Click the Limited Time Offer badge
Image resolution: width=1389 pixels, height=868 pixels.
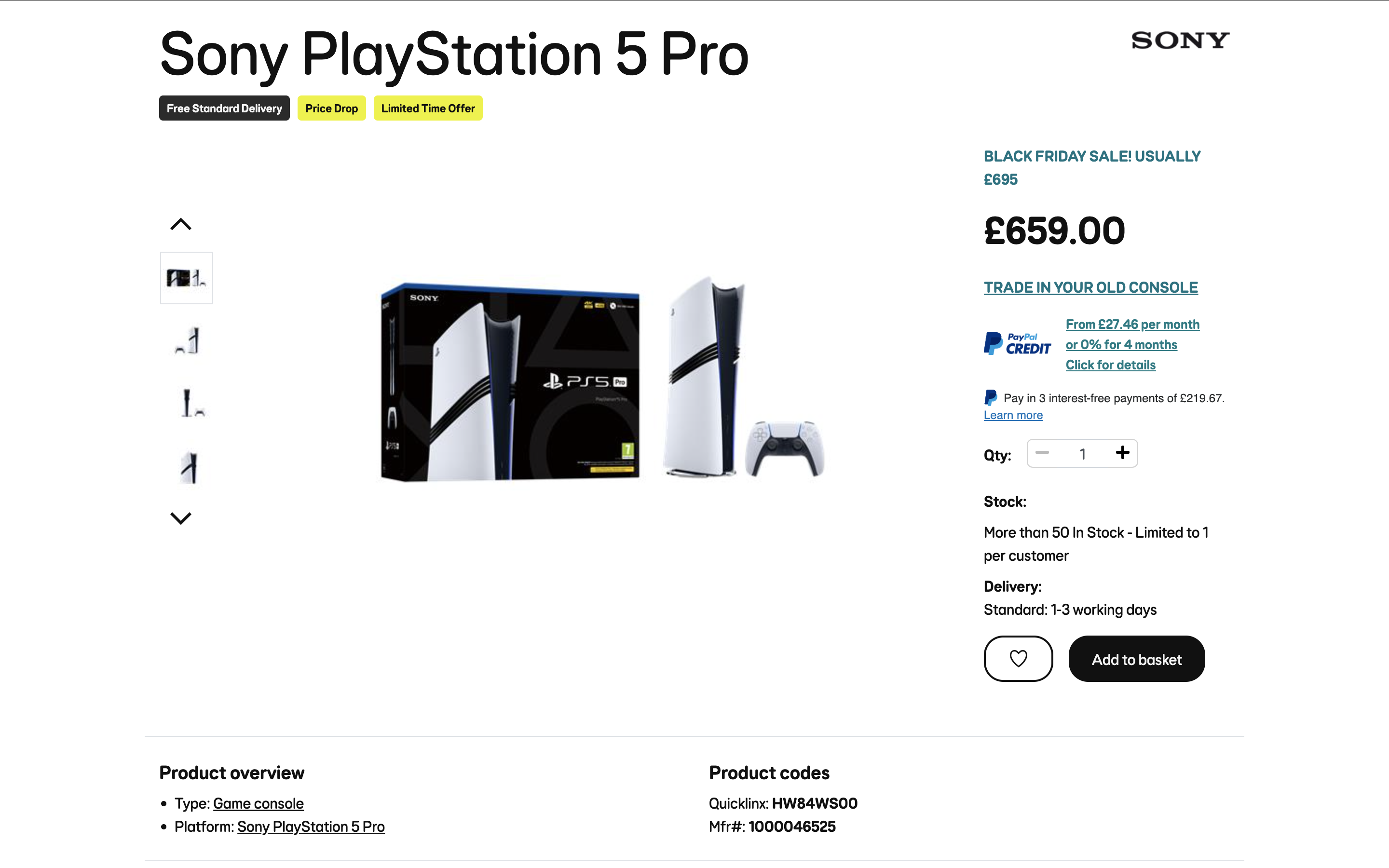pyautogui.click(x=428, y=108)
